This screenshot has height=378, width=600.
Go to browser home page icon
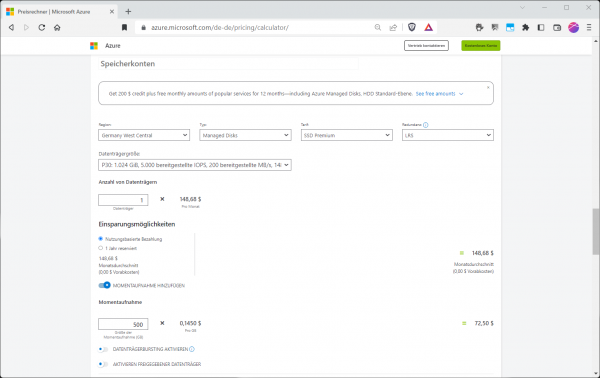(57, 28)
